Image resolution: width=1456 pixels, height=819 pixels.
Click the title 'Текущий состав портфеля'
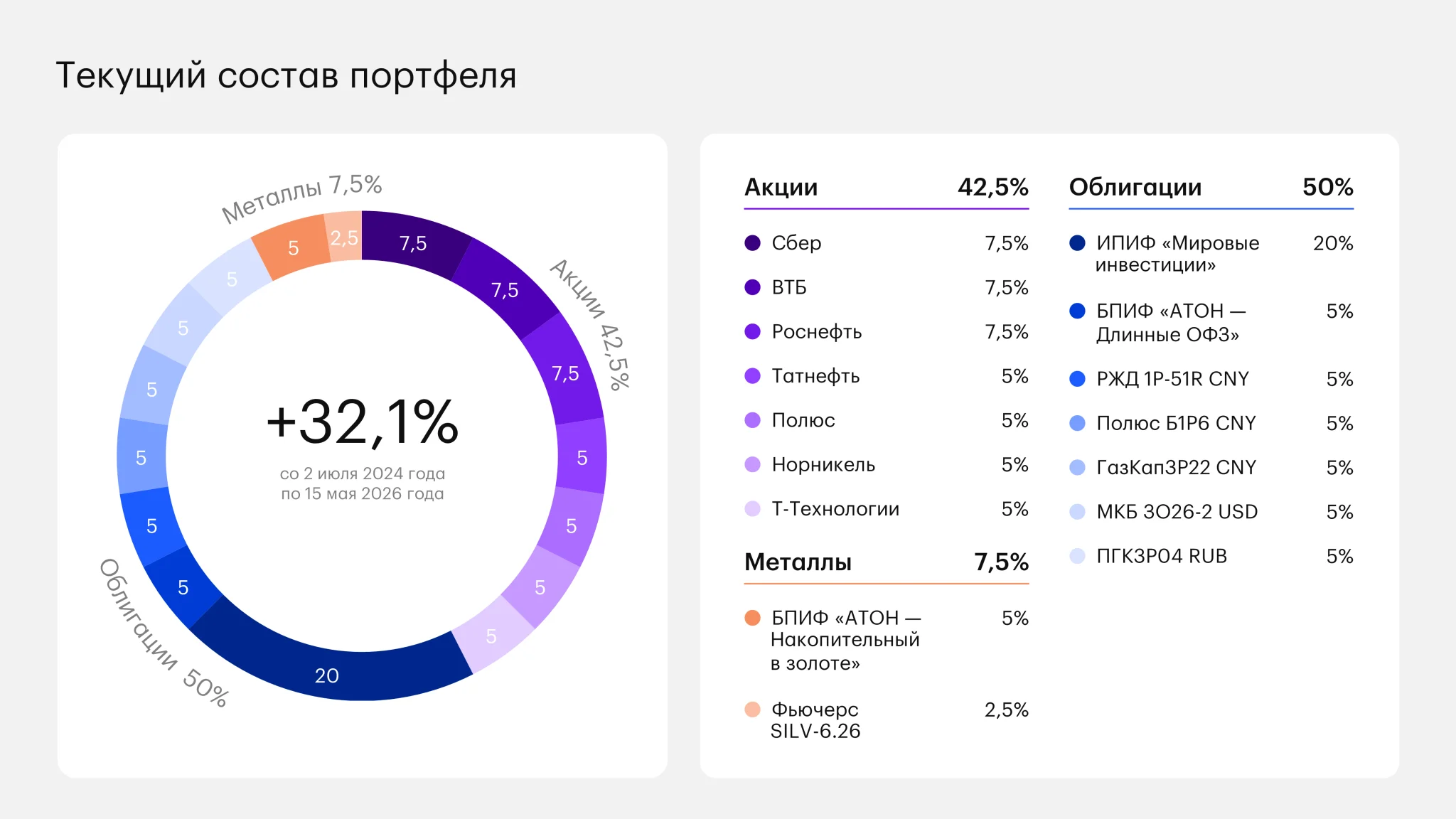point(286,75)
